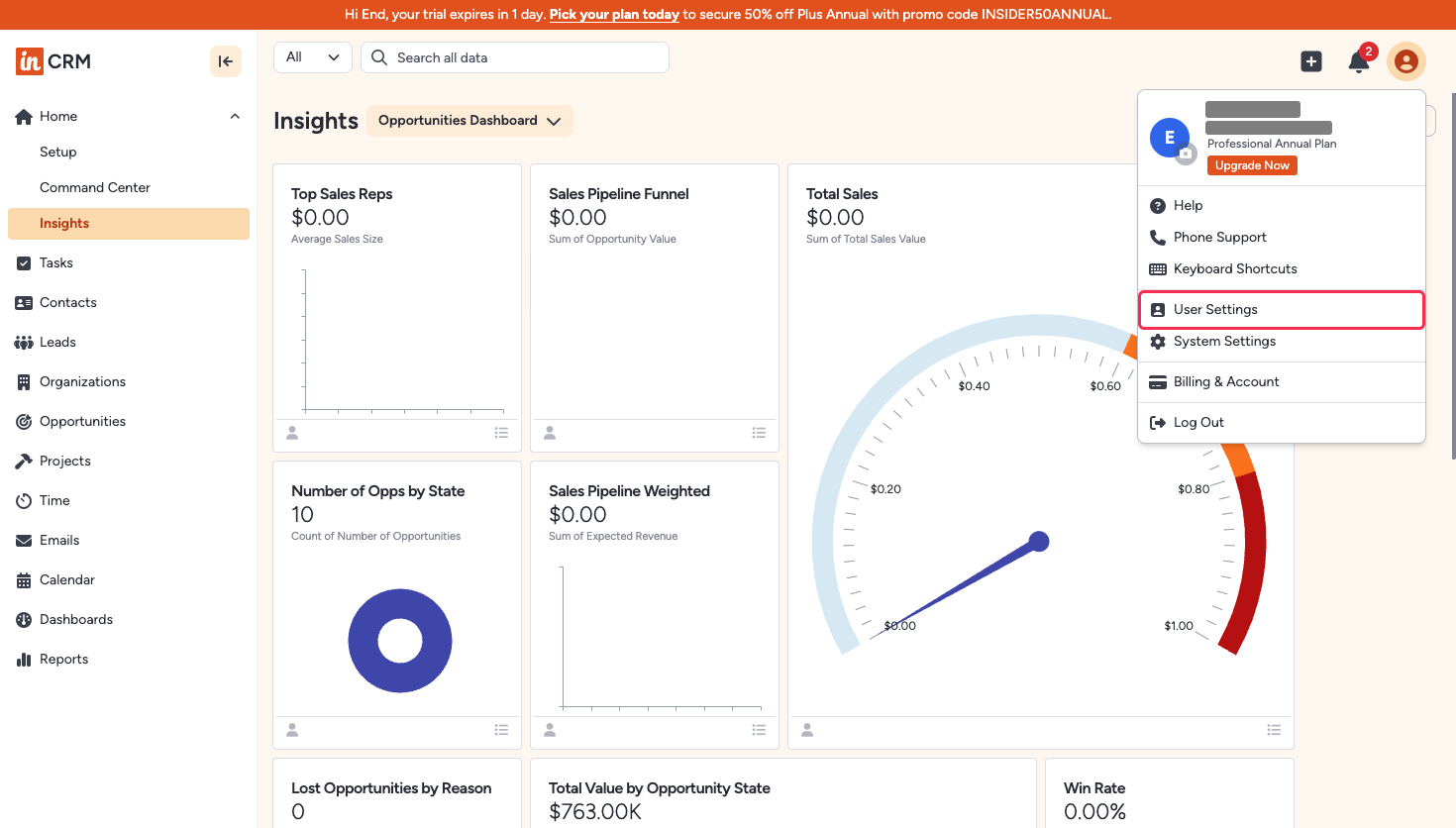Viewport: 1456px width, 828px height.
Task: Click person icon on Sales Pipeline Weighted card
Action: pyautogui.click(x=550, y=730)
